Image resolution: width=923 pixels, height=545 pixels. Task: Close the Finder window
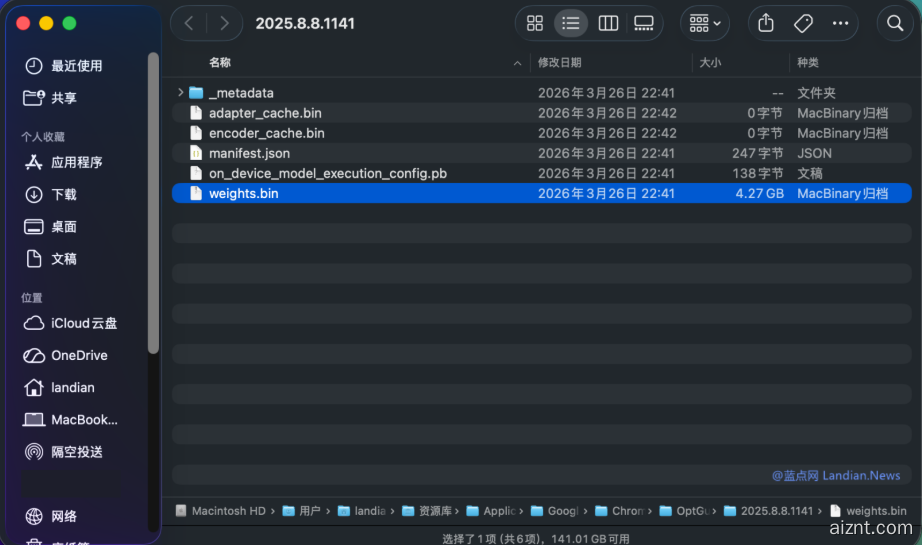pyautogui.click(x=23, y=23)
